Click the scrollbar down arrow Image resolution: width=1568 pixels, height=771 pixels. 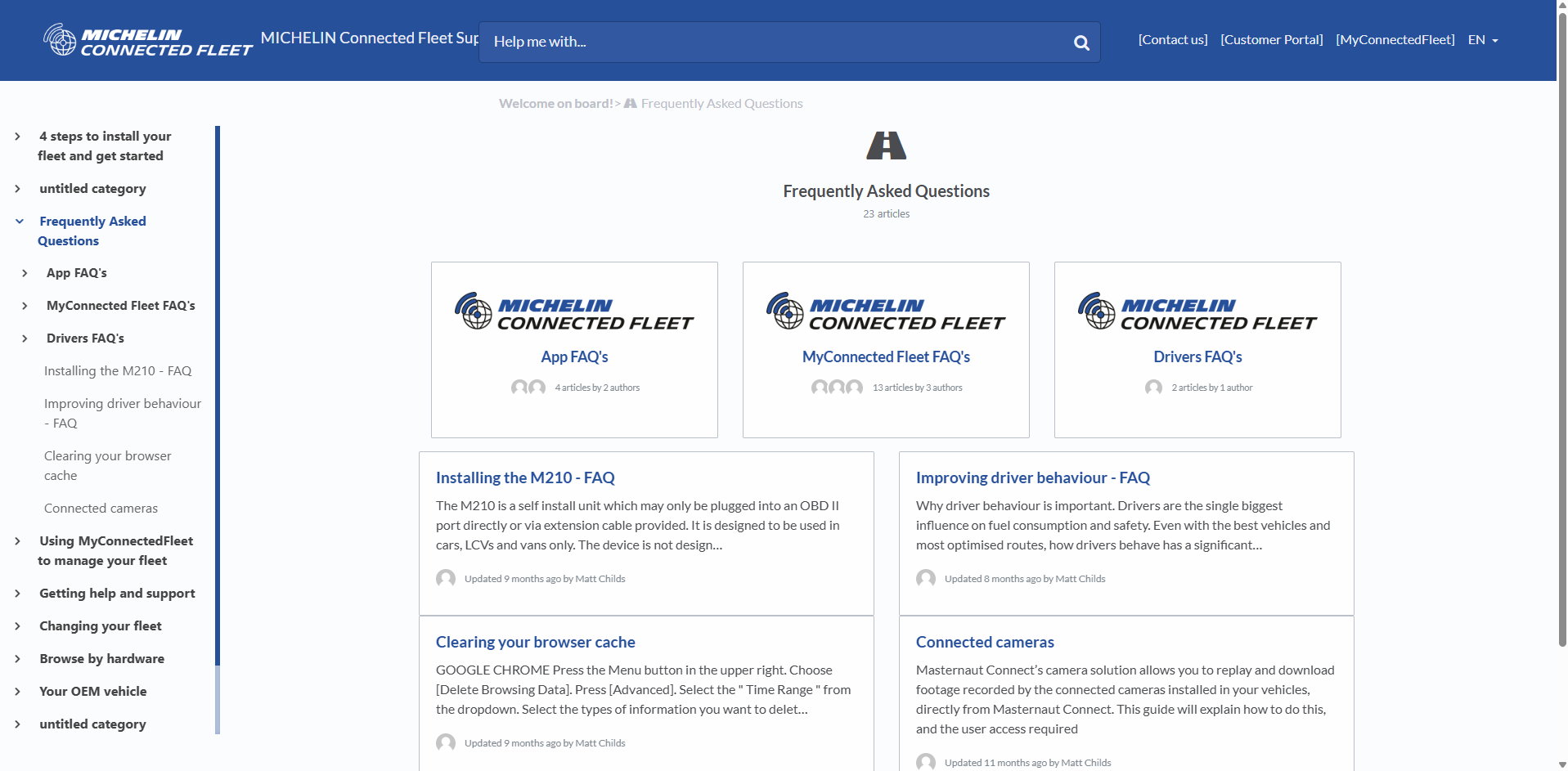1562,764
